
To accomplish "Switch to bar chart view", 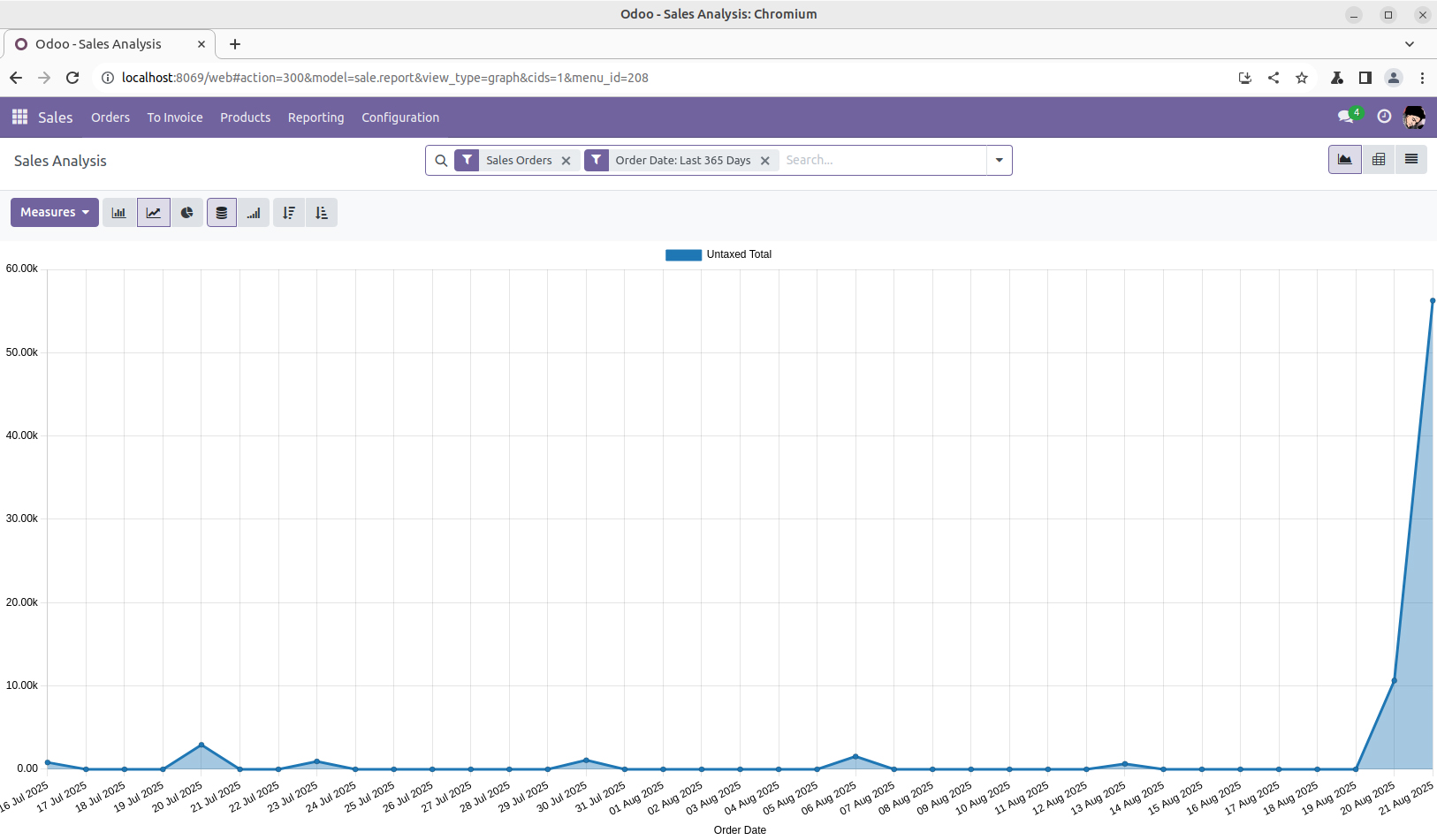I will (x=119, y=213).
